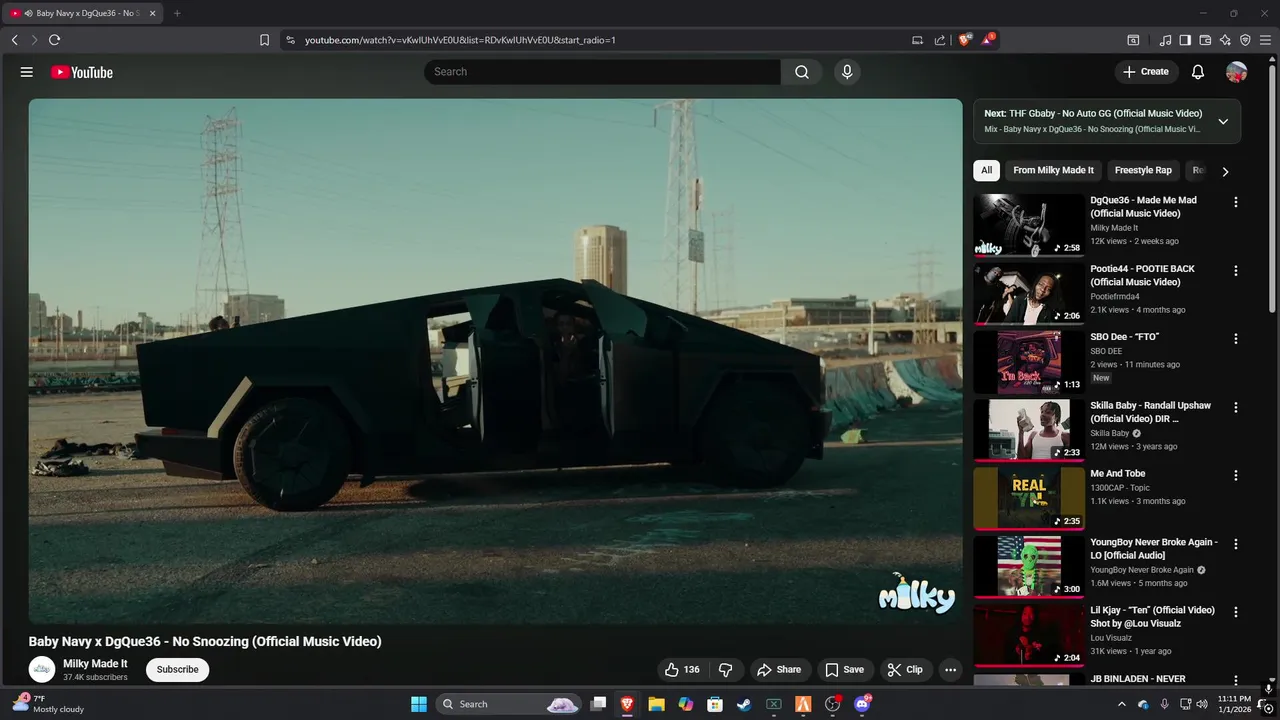
Task: Open Steam from the taskbar
Action: click(x=744, y=704)
